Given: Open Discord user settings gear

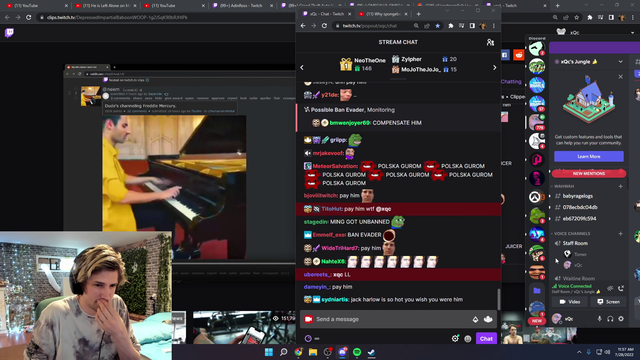Looking at the screenshot, I should pyautogui.click(x=621, y=319).
